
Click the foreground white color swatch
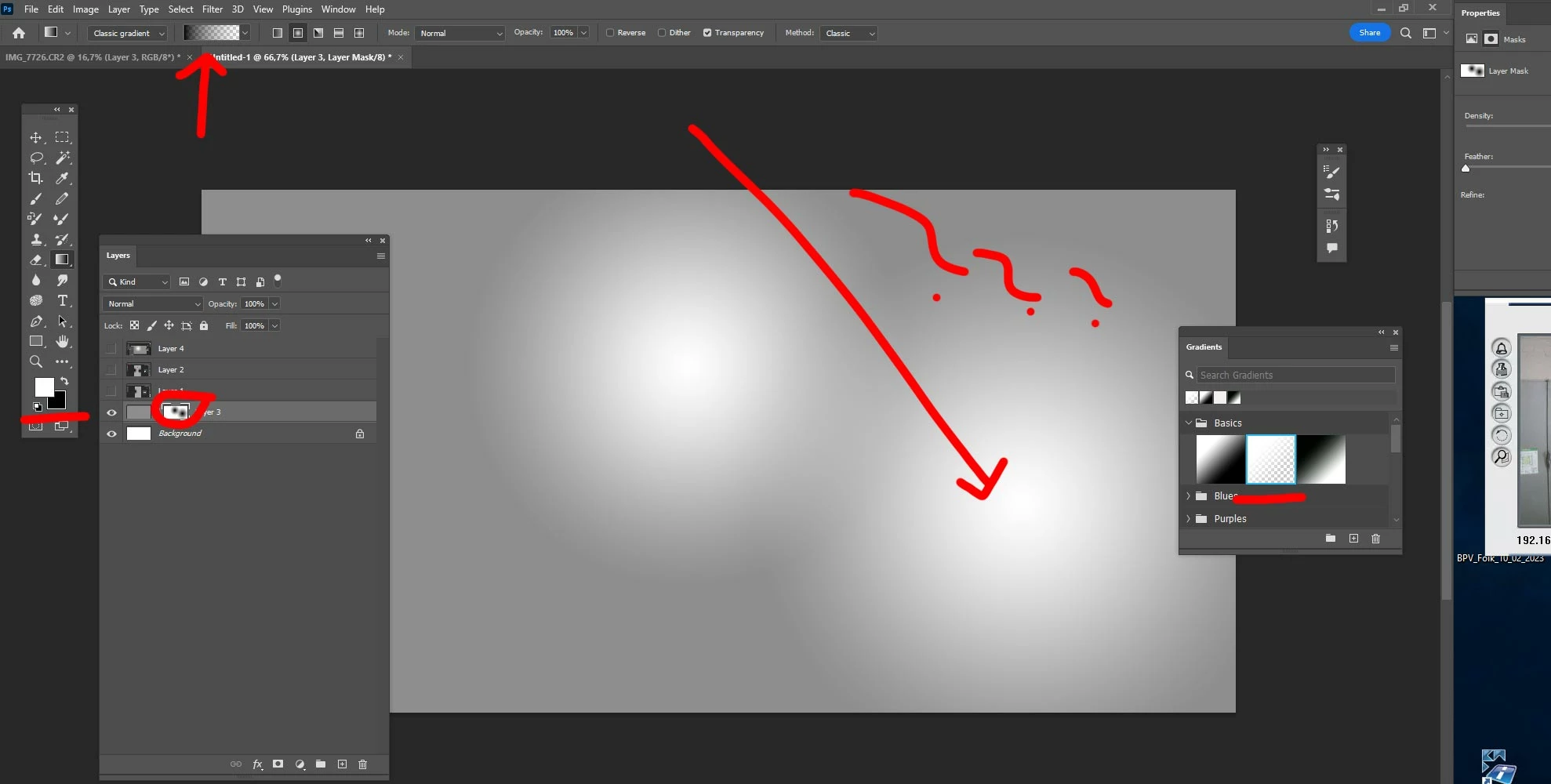(x=44, y=387)
